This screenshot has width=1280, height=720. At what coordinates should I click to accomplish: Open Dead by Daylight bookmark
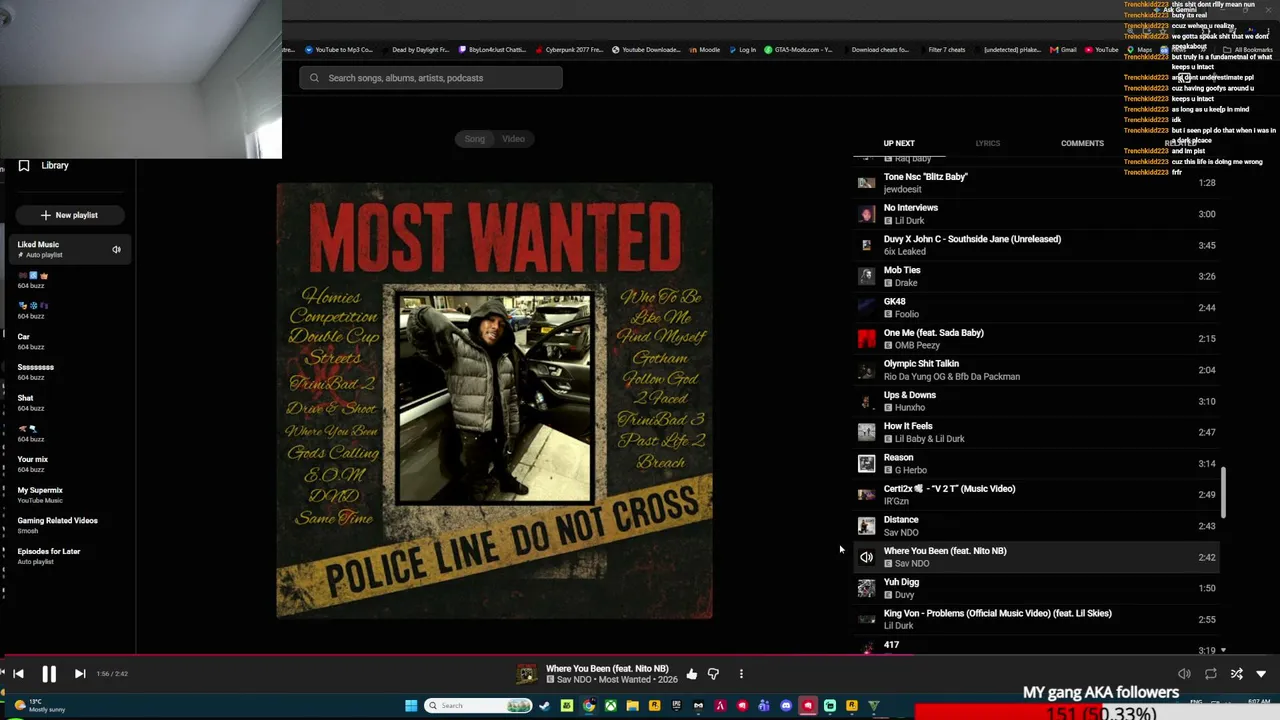pyautogui.click(x=415, y=50)
